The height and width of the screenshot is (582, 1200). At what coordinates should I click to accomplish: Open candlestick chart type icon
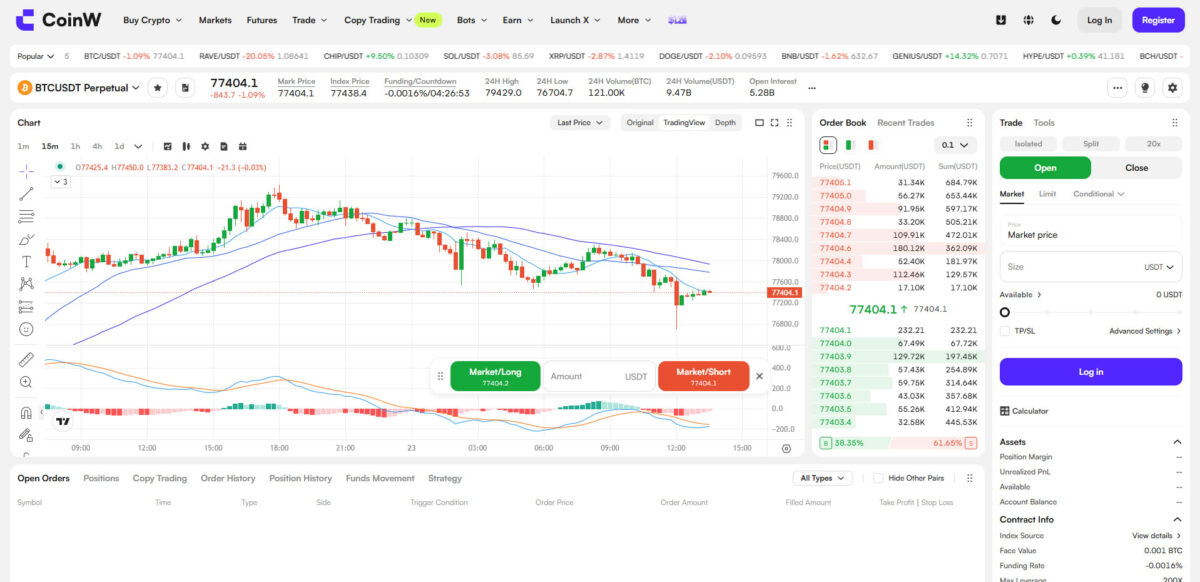click(186, 146)
